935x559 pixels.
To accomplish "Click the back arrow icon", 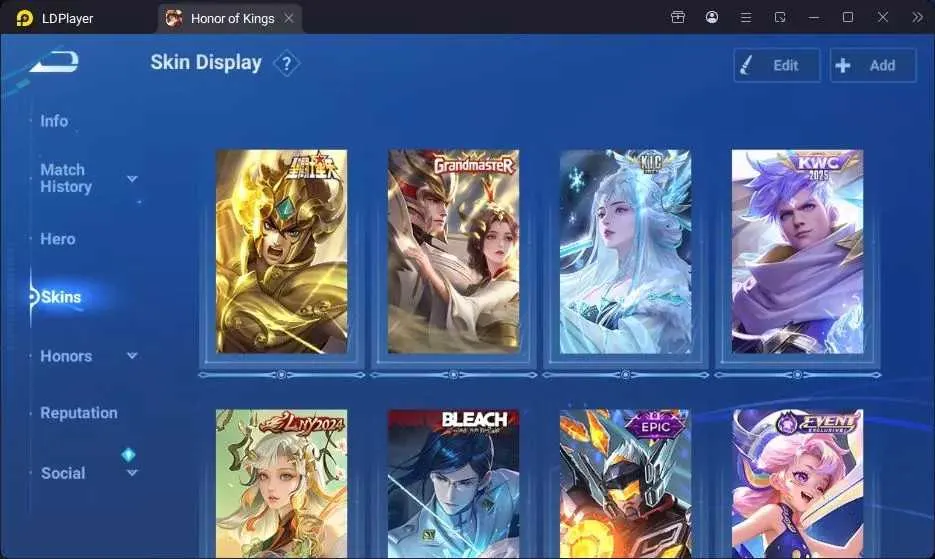I will click(55, 62).
